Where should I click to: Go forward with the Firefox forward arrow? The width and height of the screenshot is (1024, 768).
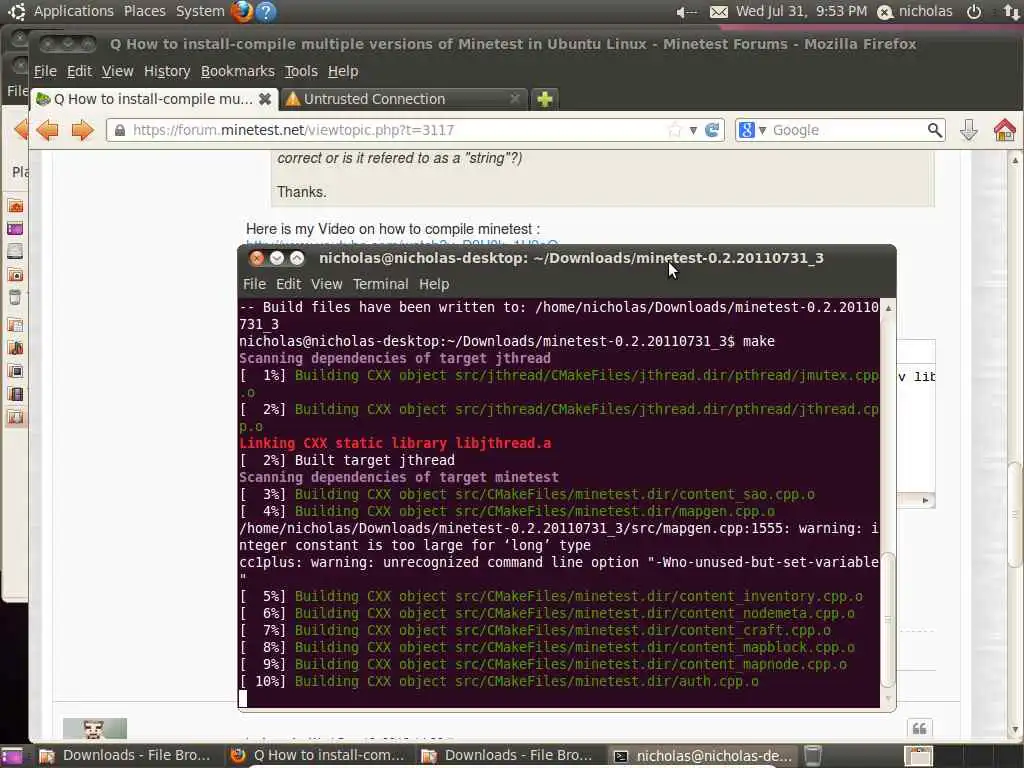click(82, 130)
